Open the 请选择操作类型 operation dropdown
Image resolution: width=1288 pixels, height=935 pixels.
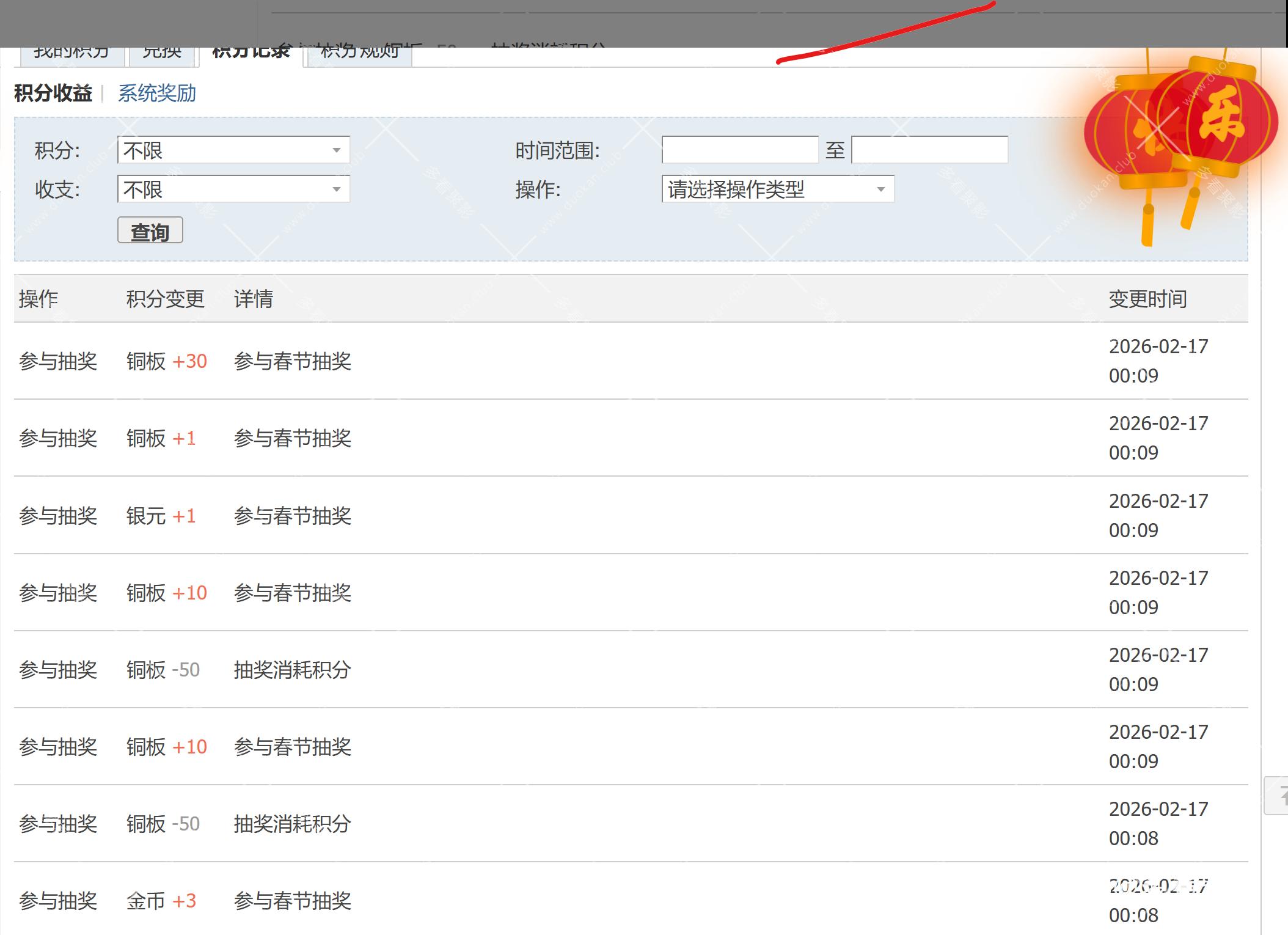(x=777, y=189)
